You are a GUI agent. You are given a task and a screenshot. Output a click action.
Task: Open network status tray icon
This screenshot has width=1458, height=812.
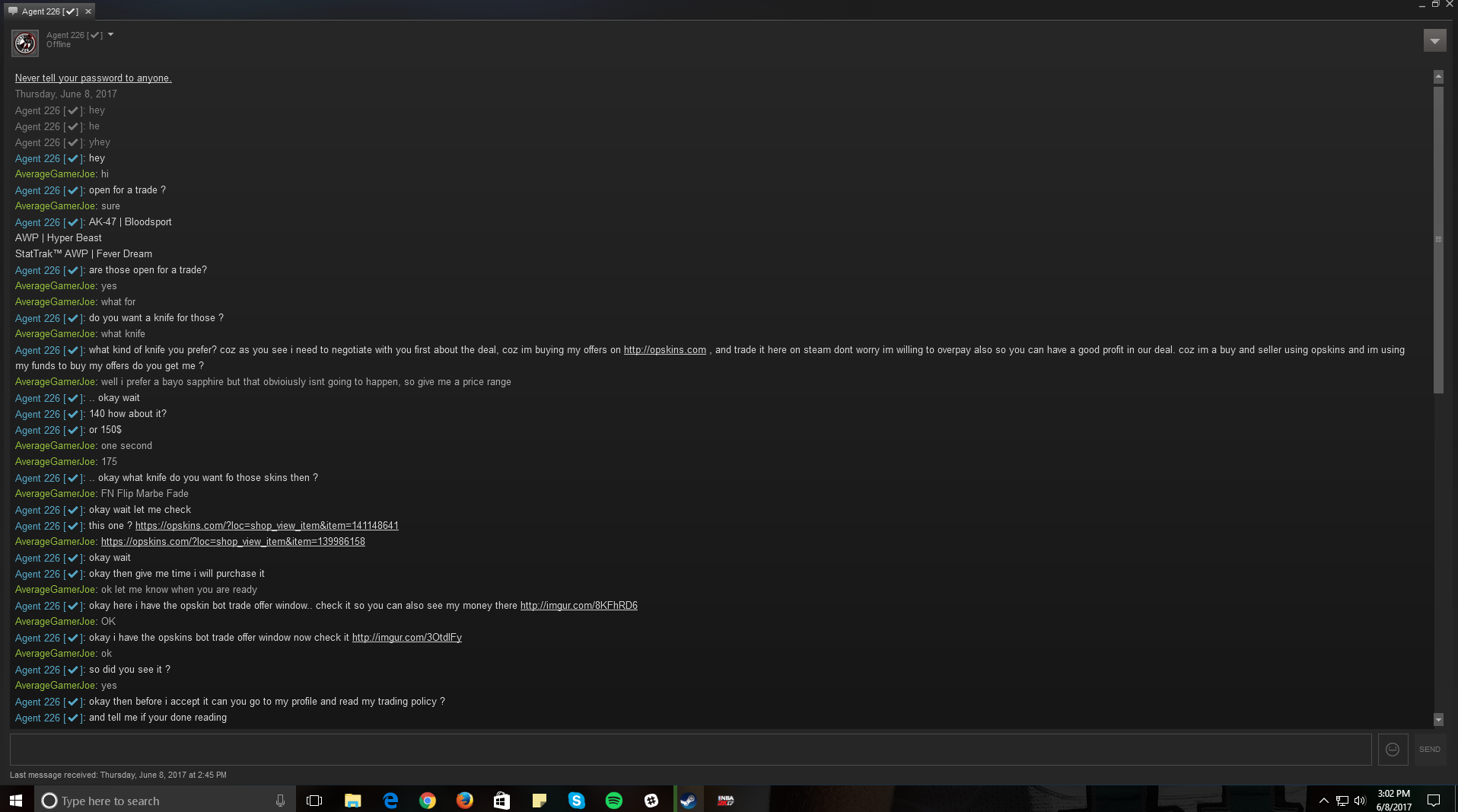(1342, 801)
